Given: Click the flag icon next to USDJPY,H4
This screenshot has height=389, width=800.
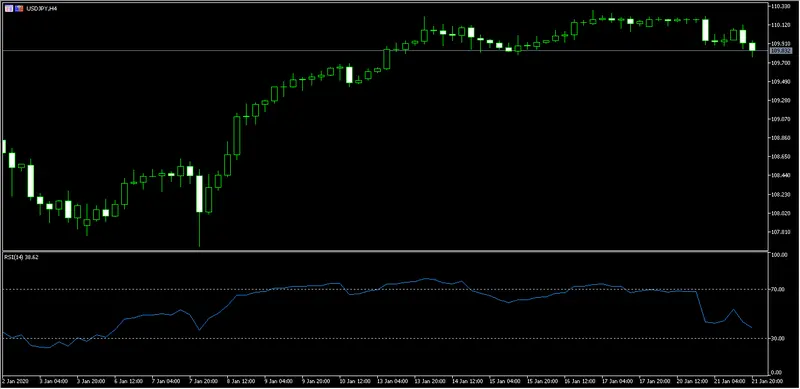Looking at the screenshot, I should pos(19,9).
